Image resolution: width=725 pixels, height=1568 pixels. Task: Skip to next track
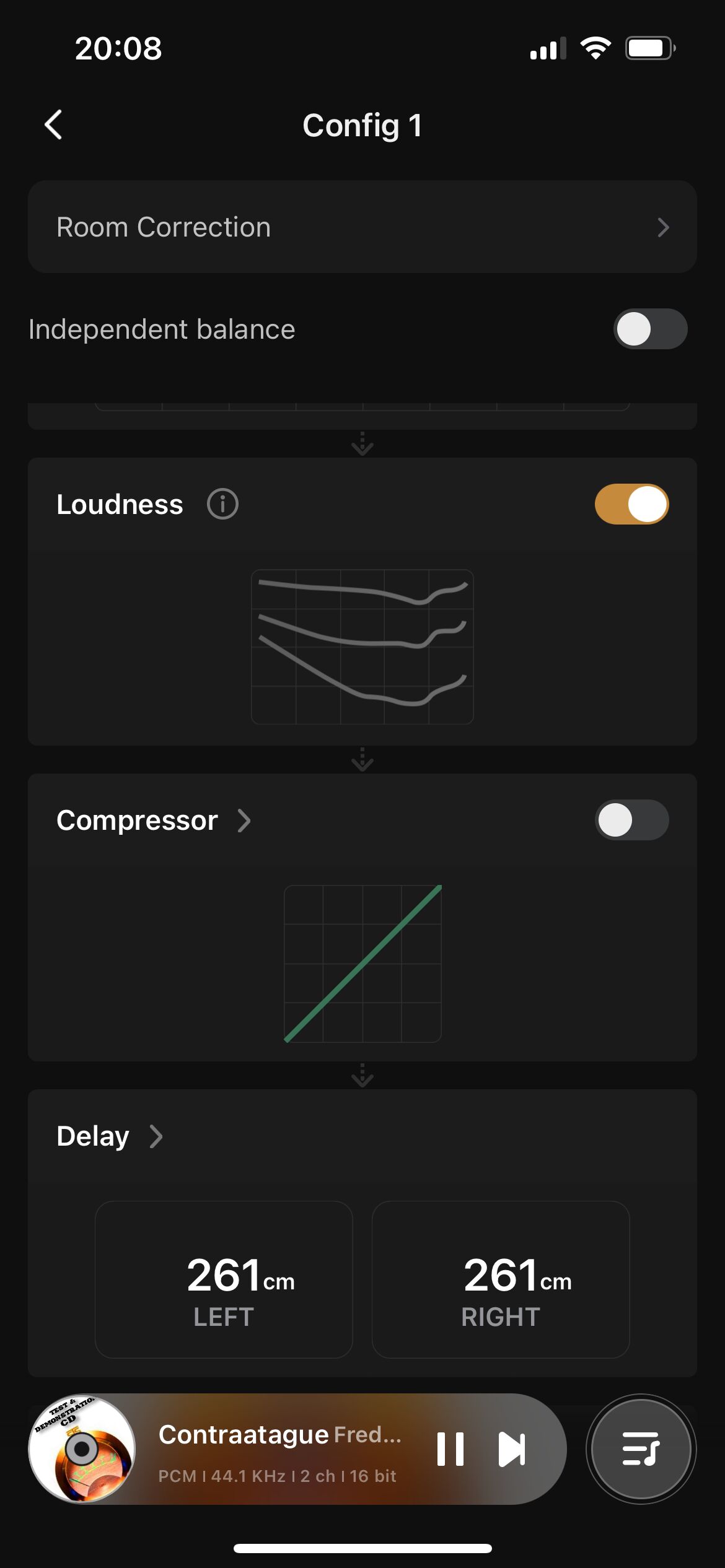pyautogui.click(x=512, y=1449)
